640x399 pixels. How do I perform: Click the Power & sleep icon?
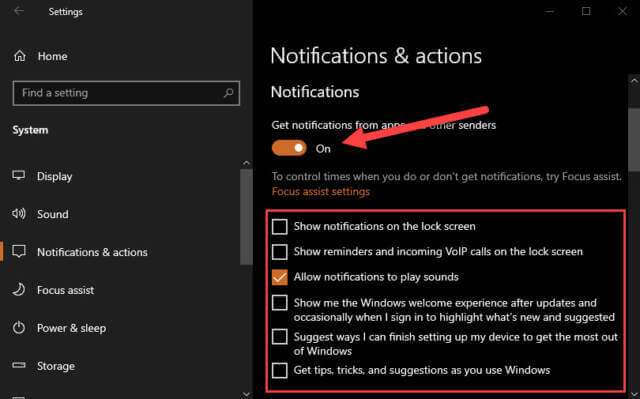coord(19,328)
